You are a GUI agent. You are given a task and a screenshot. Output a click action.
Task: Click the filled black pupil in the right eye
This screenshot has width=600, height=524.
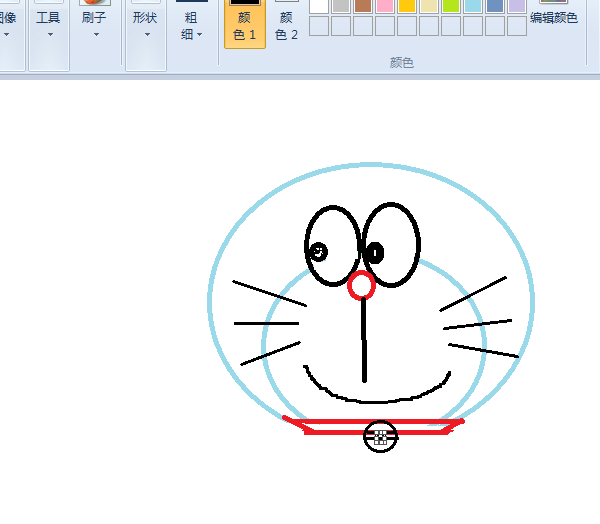[x=375, y=253]
